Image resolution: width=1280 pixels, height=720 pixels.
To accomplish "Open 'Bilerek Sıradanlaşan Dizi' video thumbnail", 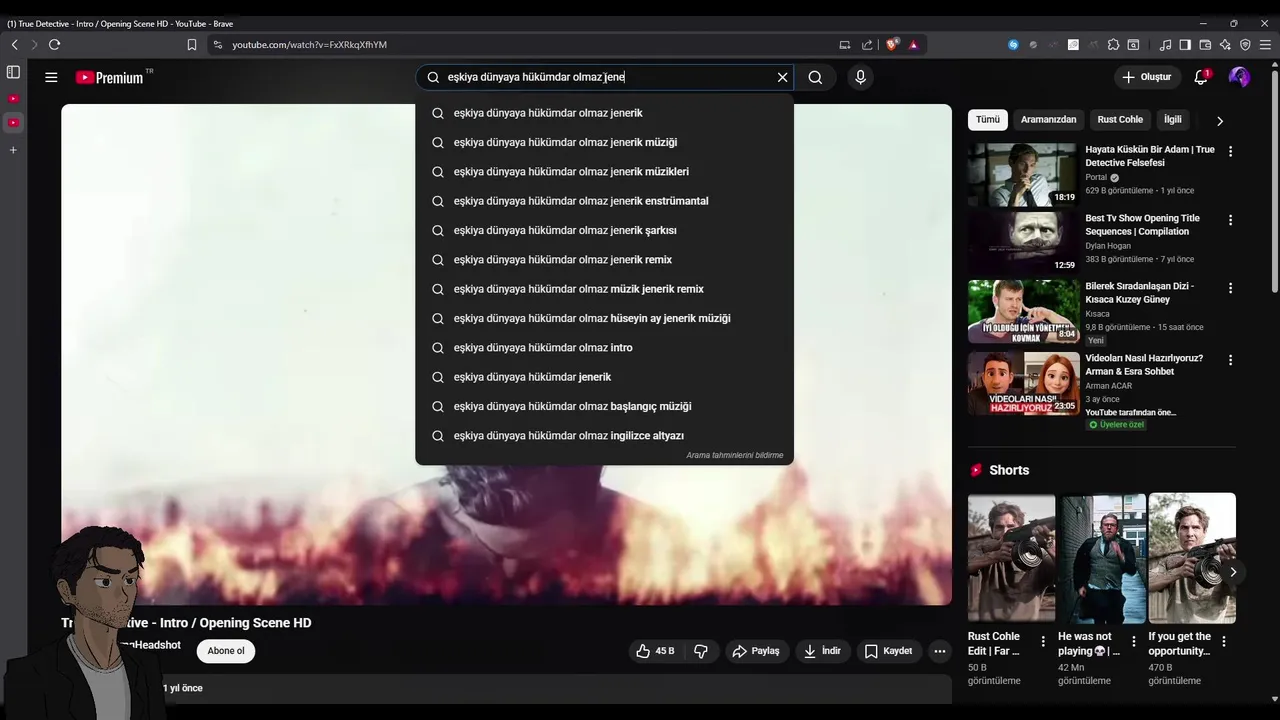I will 1023,311.
